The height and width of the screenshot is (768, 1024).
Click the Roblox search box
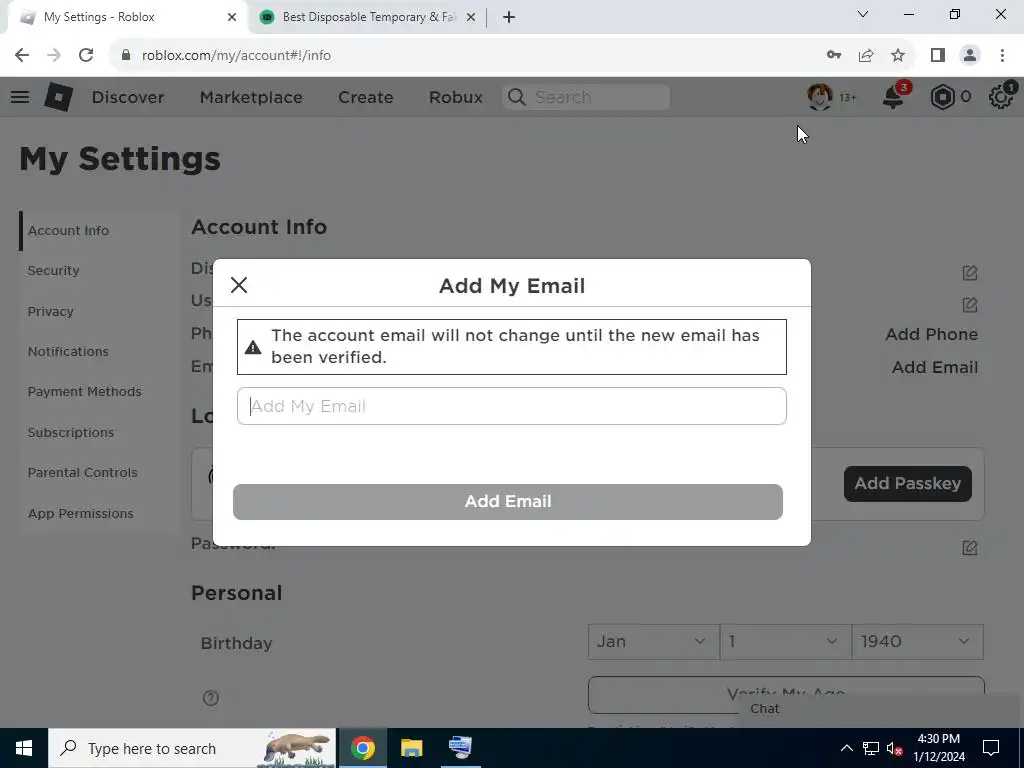point(586,97)
